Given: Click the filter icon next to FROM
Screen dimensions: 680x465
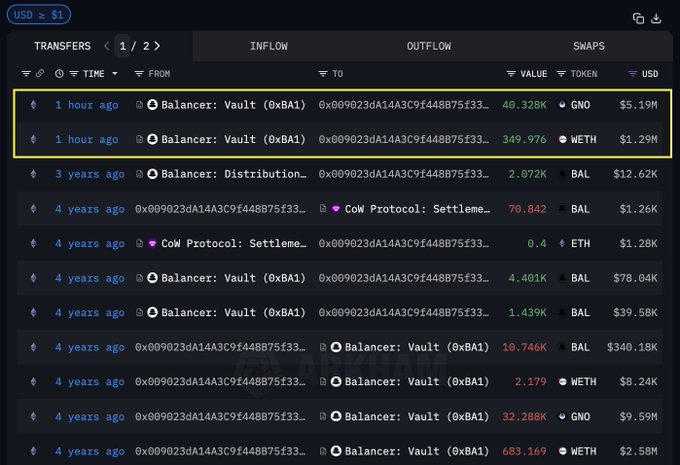Looking at the screenshot, I should 140,74.
